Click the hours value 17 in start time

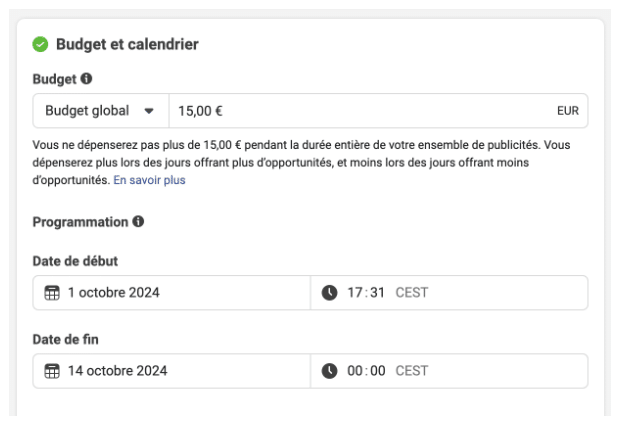click(x=355, y=293)
